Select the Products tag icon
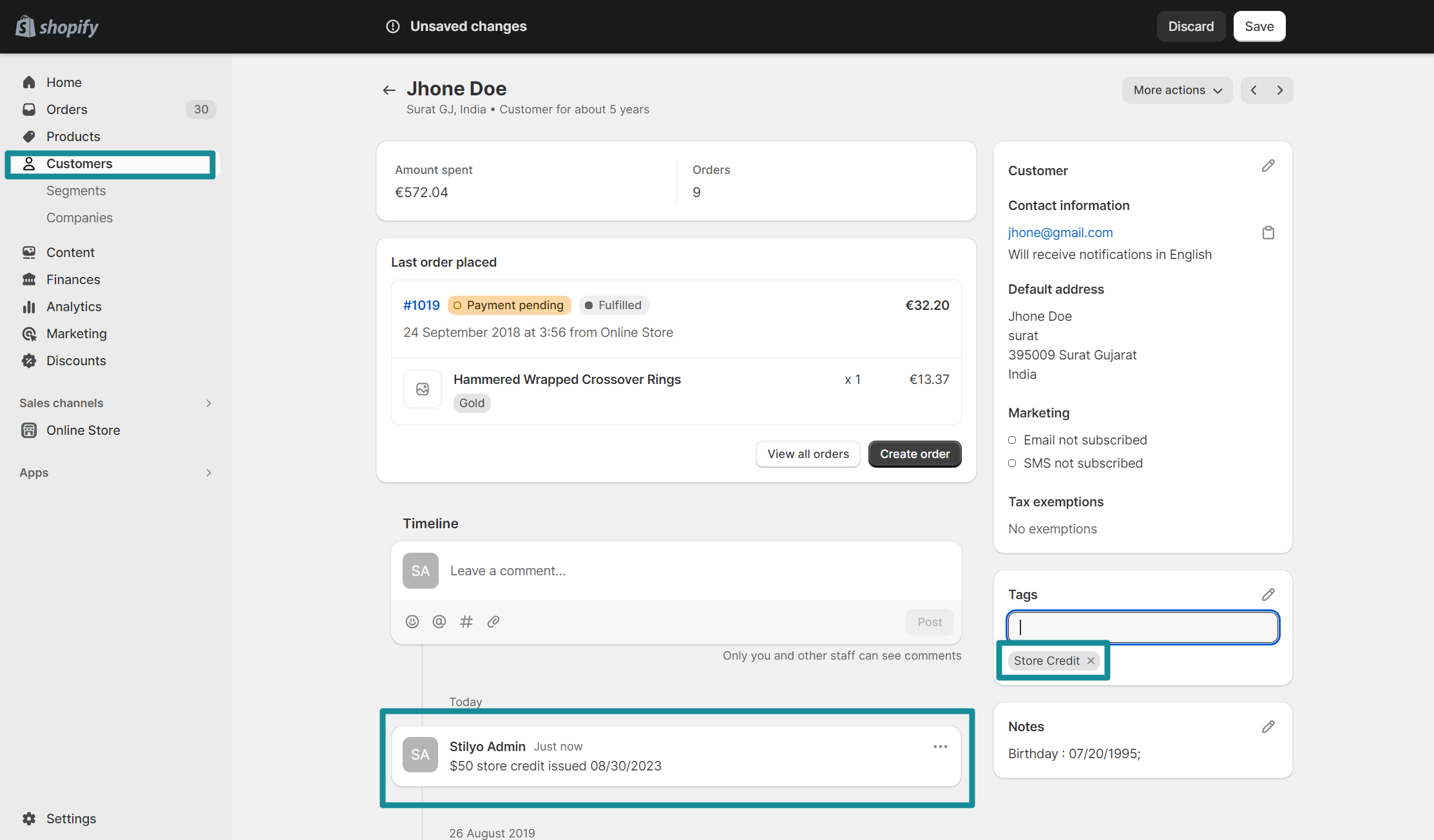Image resolution: width=1434 pixels, height=840 pixels. [x=29, y=136]
